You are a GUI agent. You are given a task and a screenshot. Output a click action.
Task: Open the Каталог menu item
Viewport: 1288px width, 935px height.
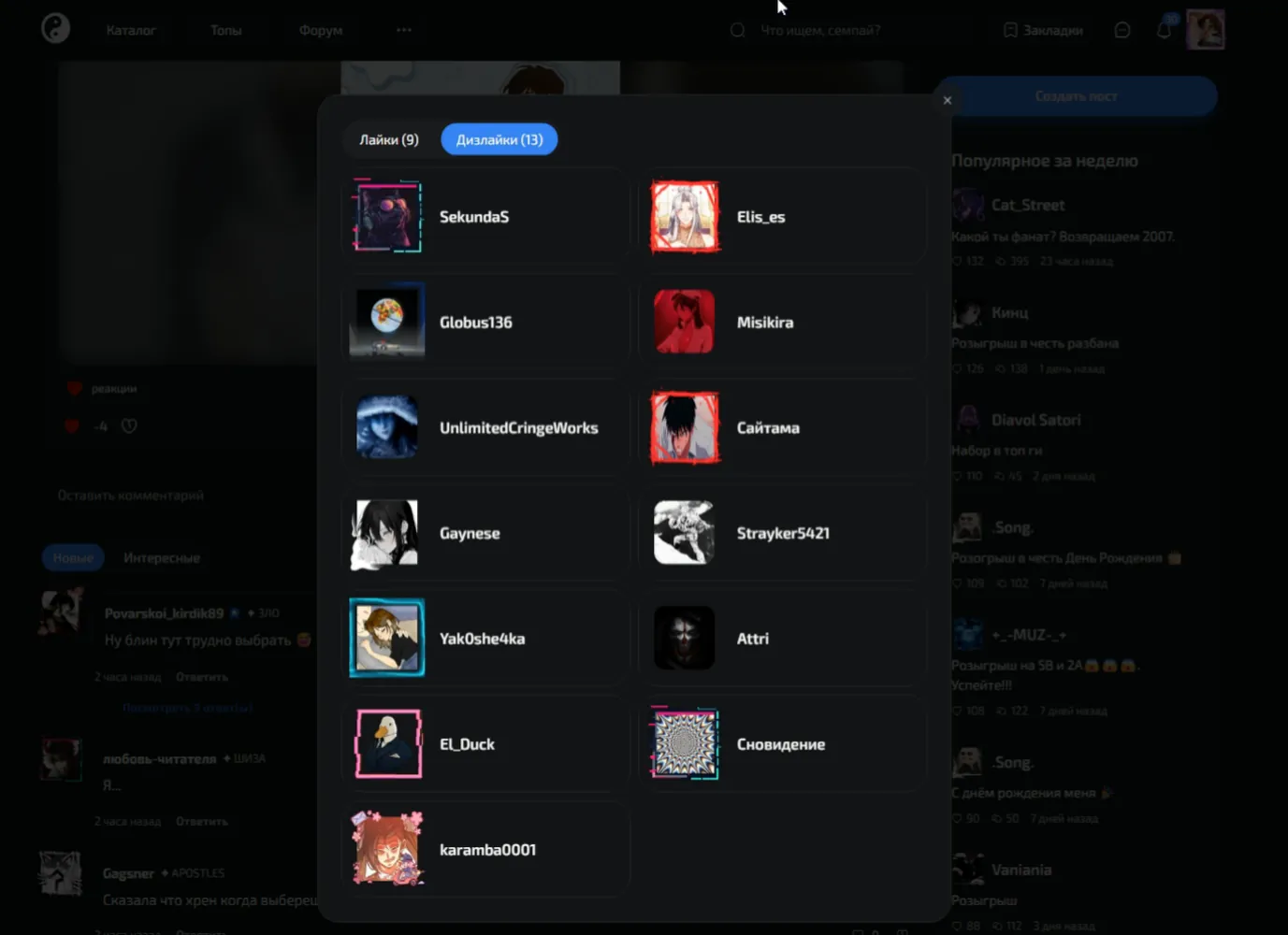click(131, 30)
